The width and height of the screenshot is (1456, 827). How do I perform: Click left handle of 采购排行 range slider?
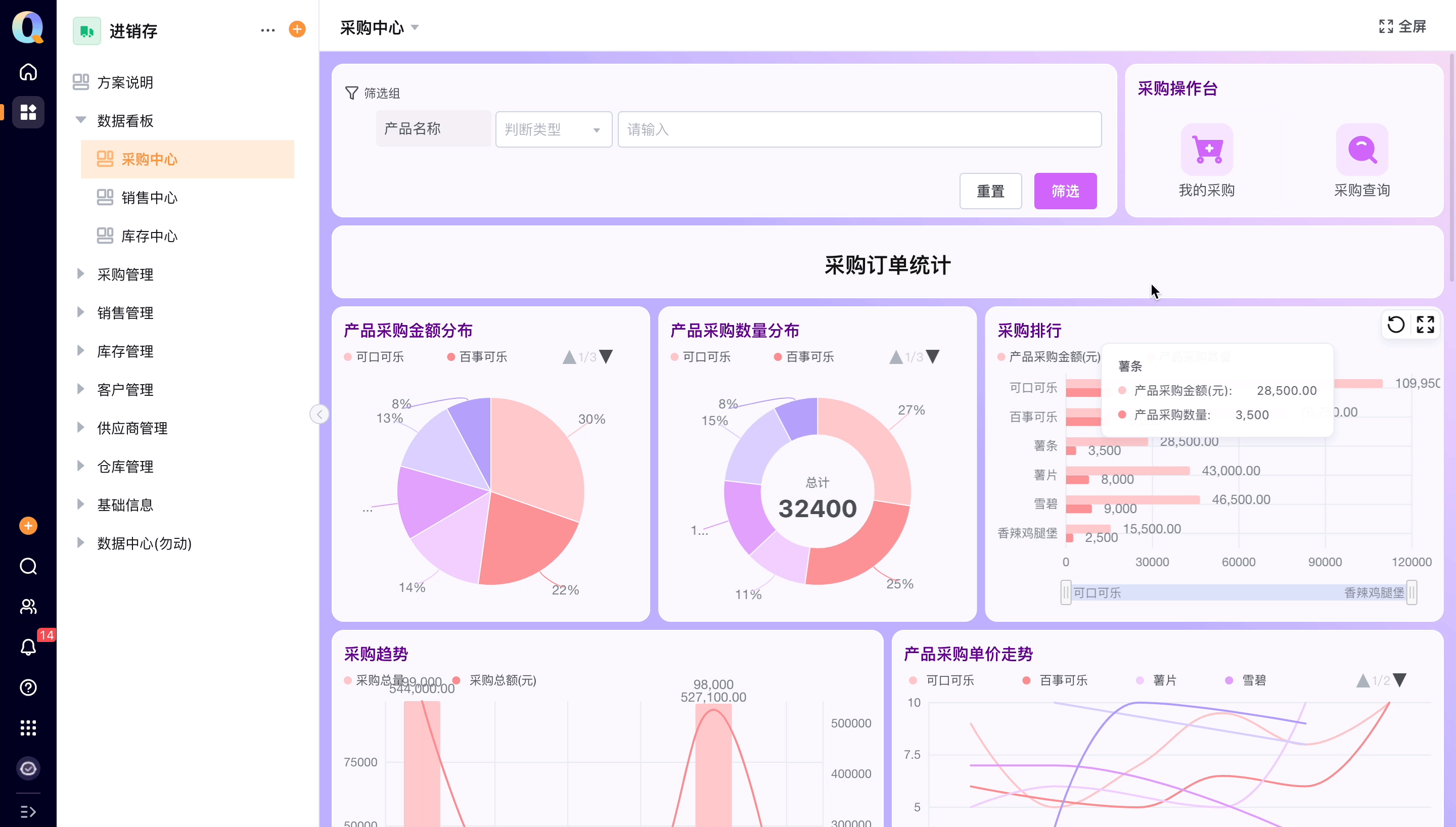[1066, 592]
